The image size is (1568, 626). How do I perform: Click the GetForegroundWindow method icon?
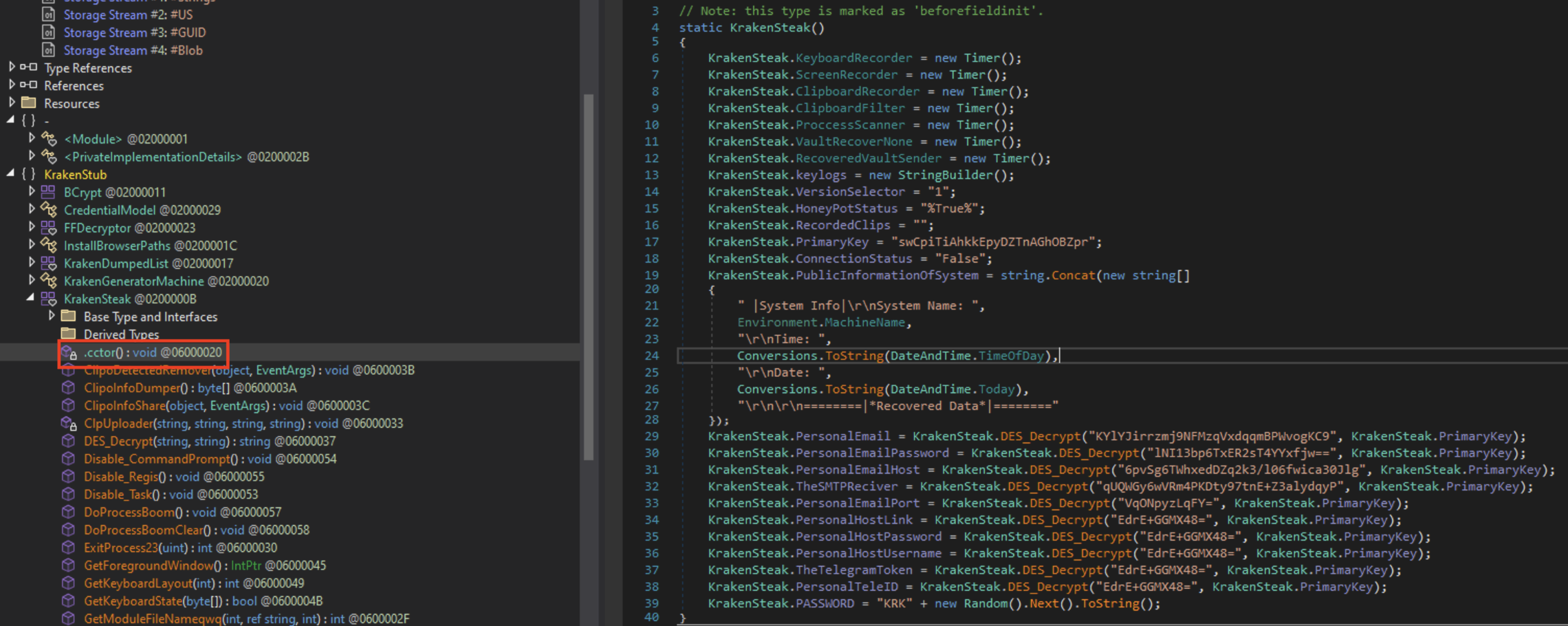(68, 565)
